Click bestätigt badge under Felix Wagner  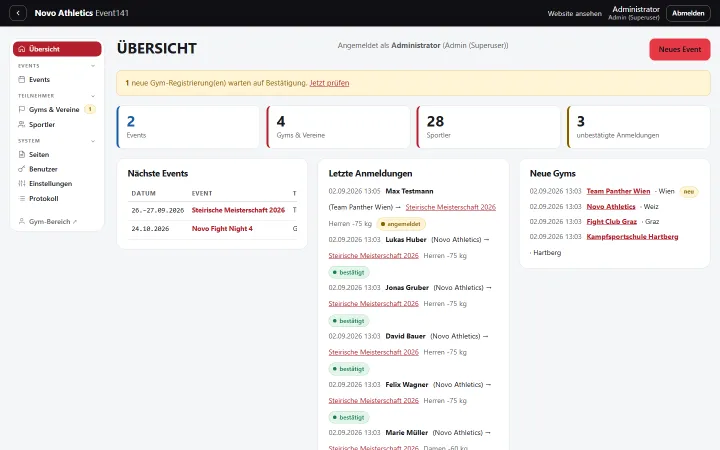tap(349, 417)
